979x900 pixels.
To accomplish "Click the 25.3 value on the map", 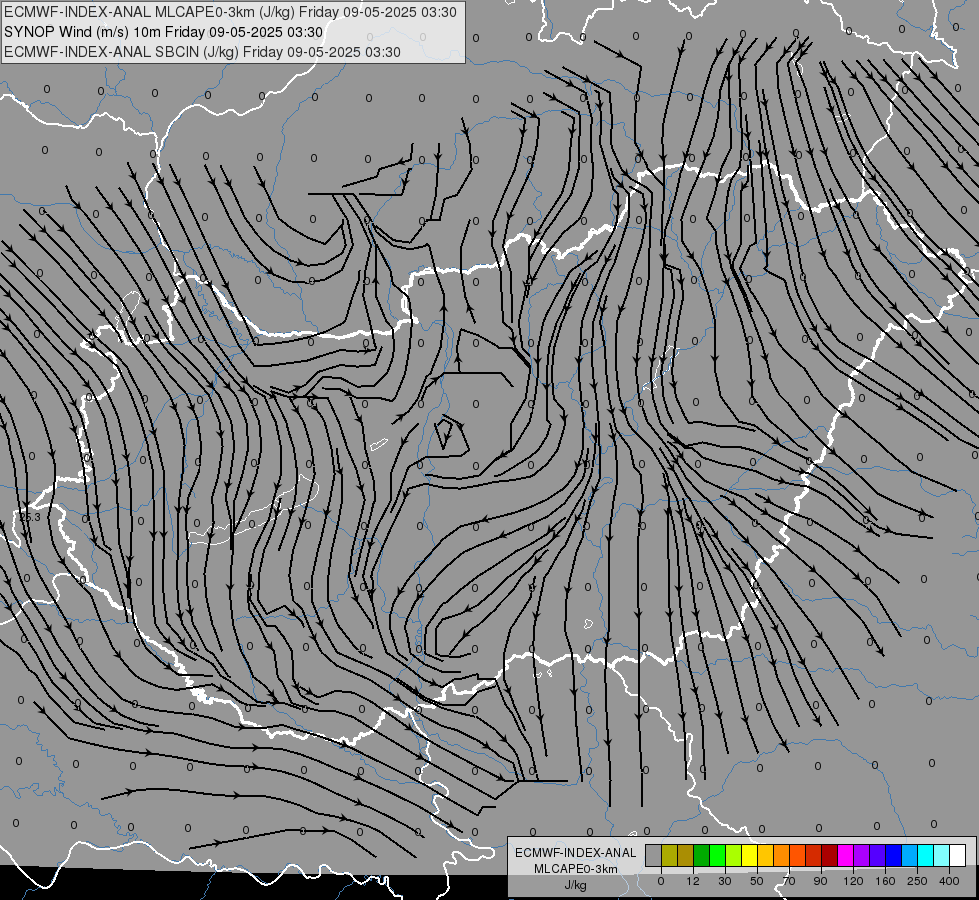I will coord(29,517).
